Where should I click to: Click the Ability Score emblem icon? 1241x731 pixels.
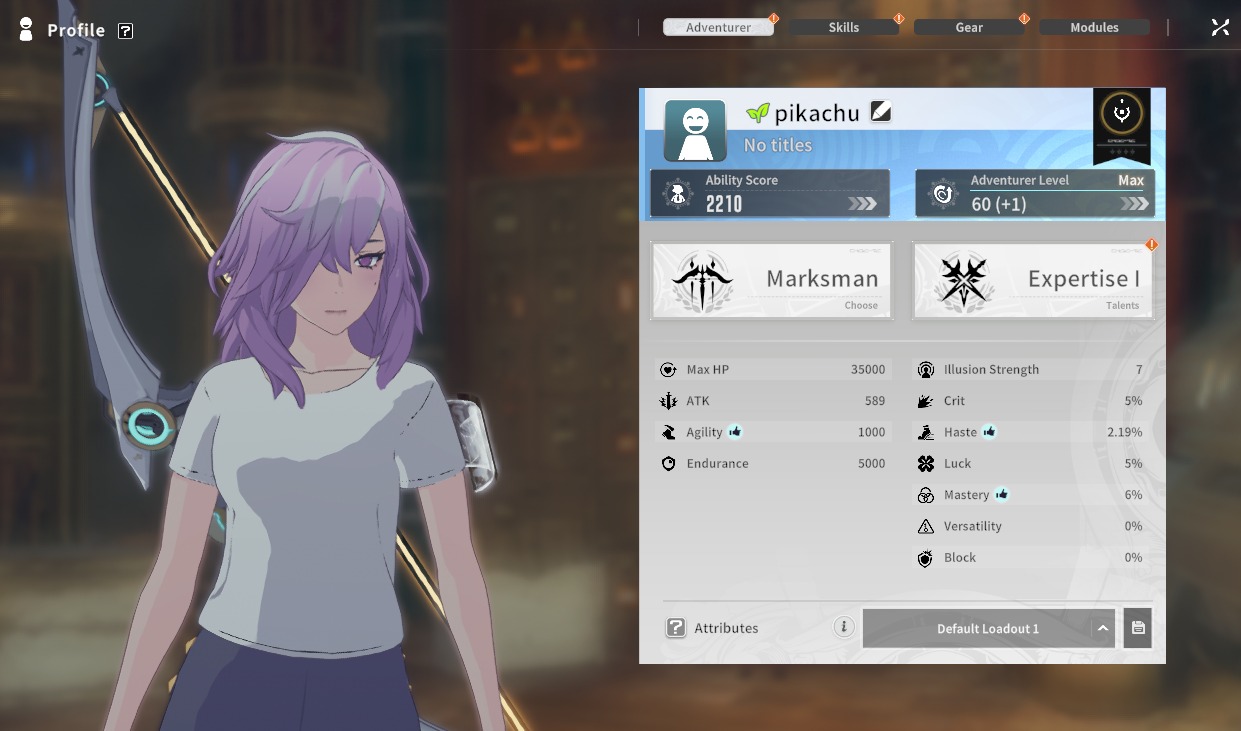click(678, 194)
